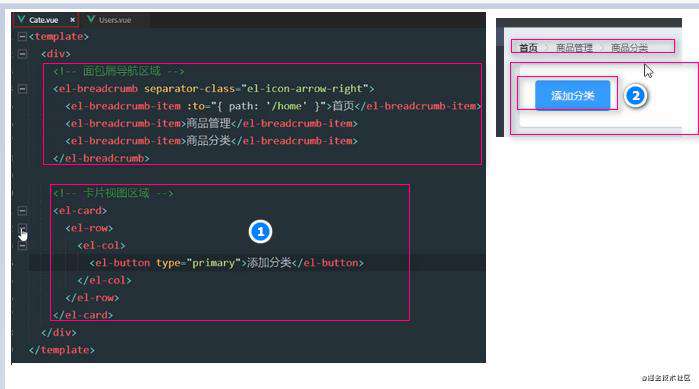Collapse the outer div fold marker
This screenshot has height=389, width=699.
22,54
